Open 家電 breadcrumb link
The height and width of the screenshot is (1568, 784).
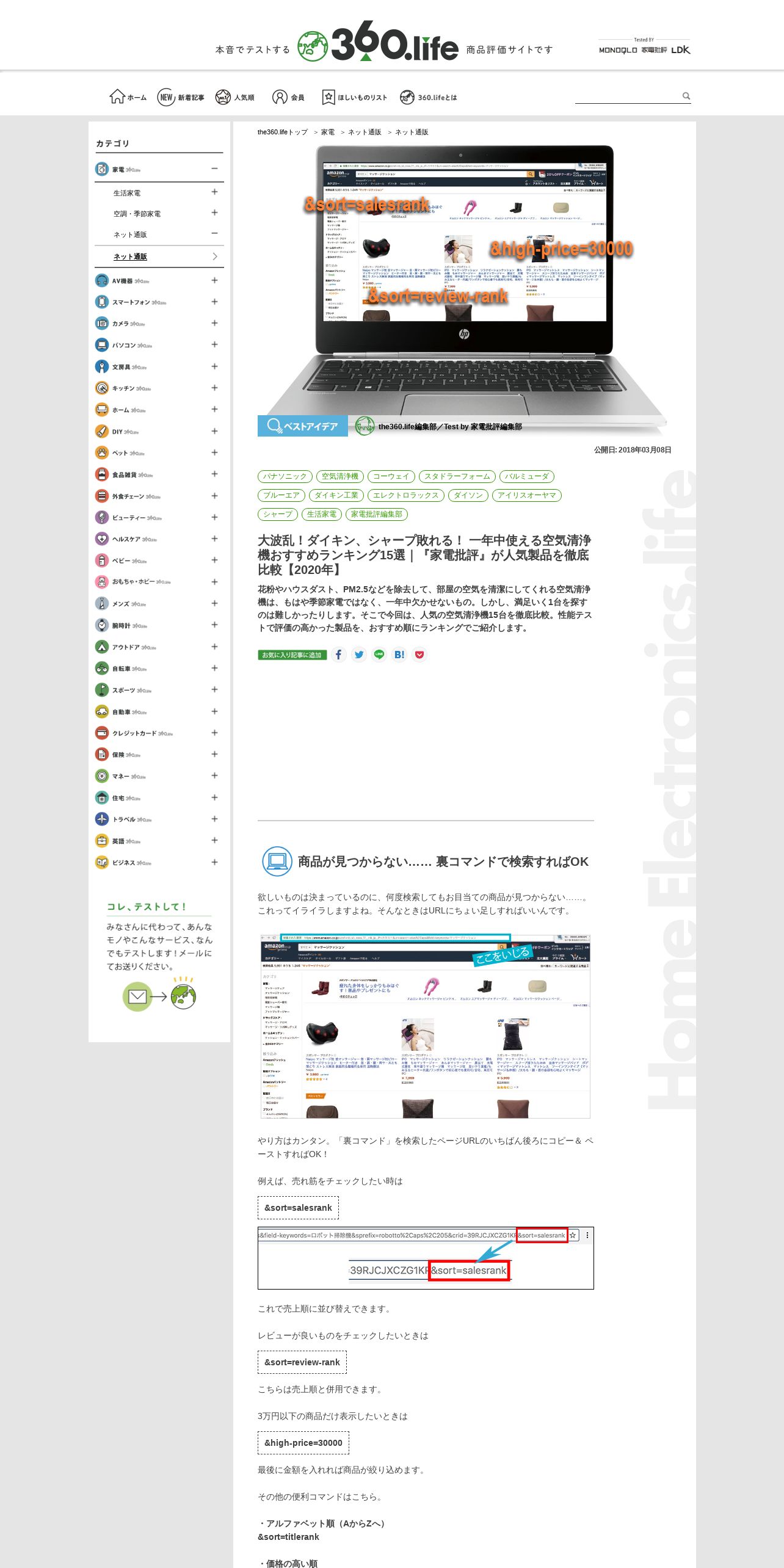(328, 132)
